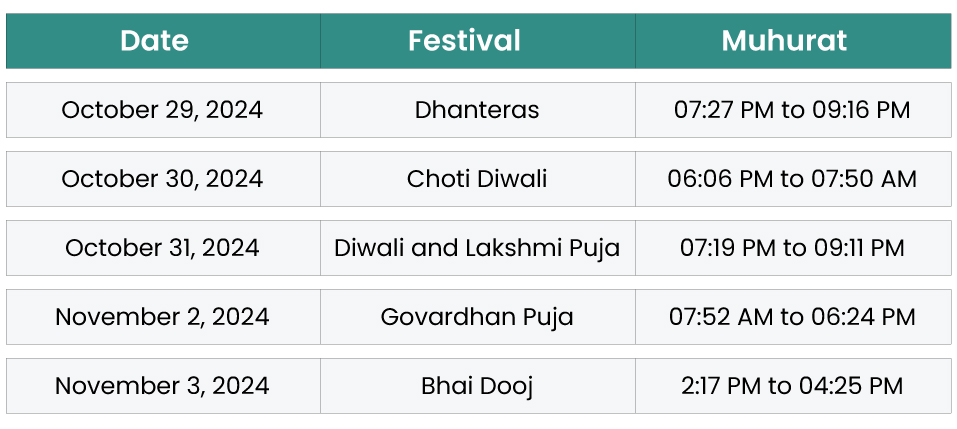Click the 2:17 PM to 04:25 PM muhurat
This screenshot has height=429, width=957.
click(792, 386)
